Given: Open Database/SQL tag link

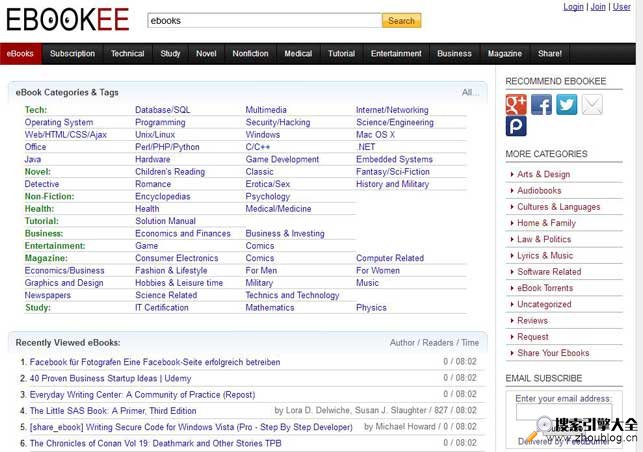Looking at the screenshot, I should (x=163, y=110).
